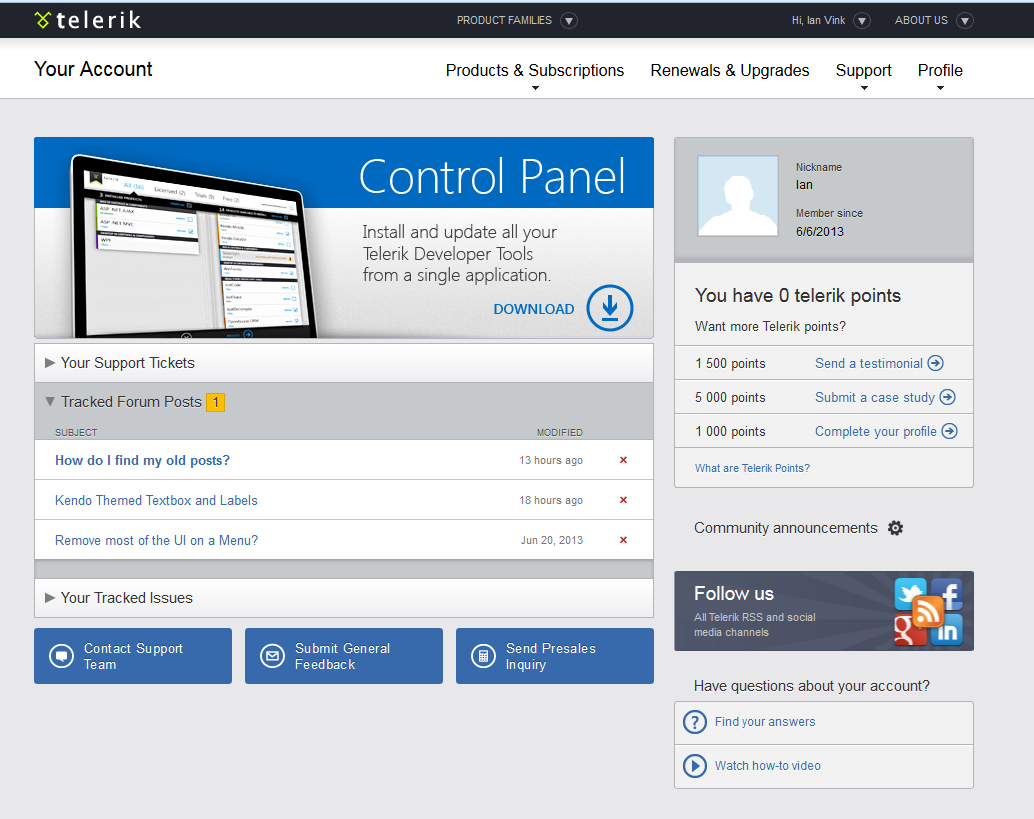Screen dimensions: 1034x819
Task: Click the RSS feed icon in Follow us
Action: click(928, 611)
